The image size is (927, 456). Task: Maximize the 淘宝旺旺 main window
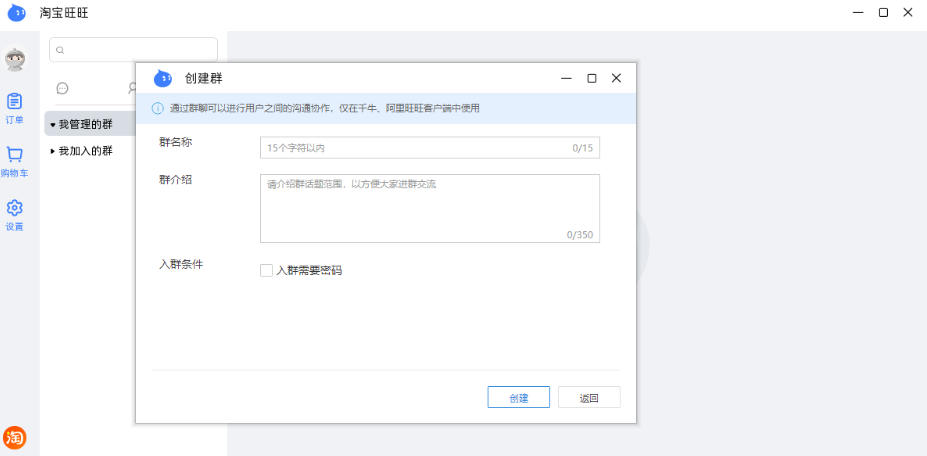pos(883,12)
